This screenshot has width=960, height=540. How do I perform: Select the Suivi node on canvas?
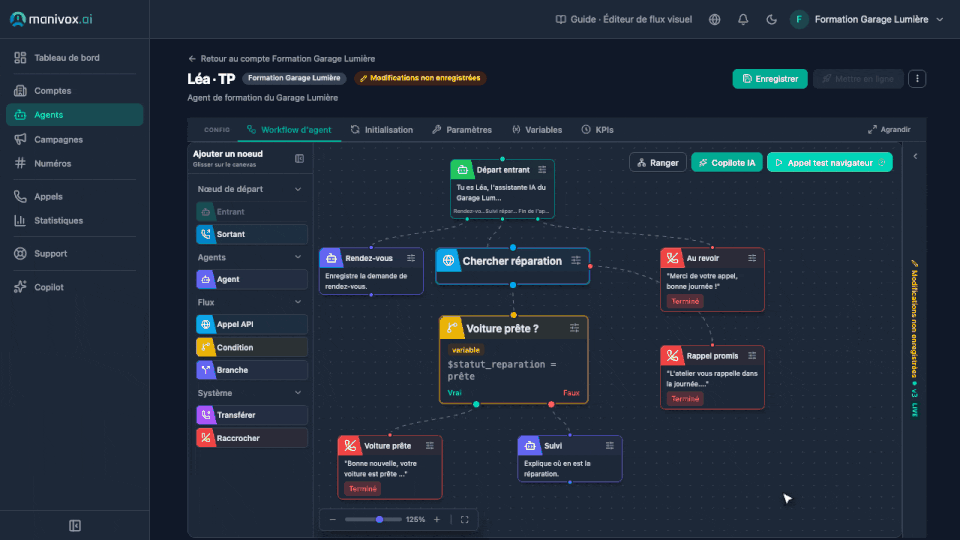coord(569,459)
